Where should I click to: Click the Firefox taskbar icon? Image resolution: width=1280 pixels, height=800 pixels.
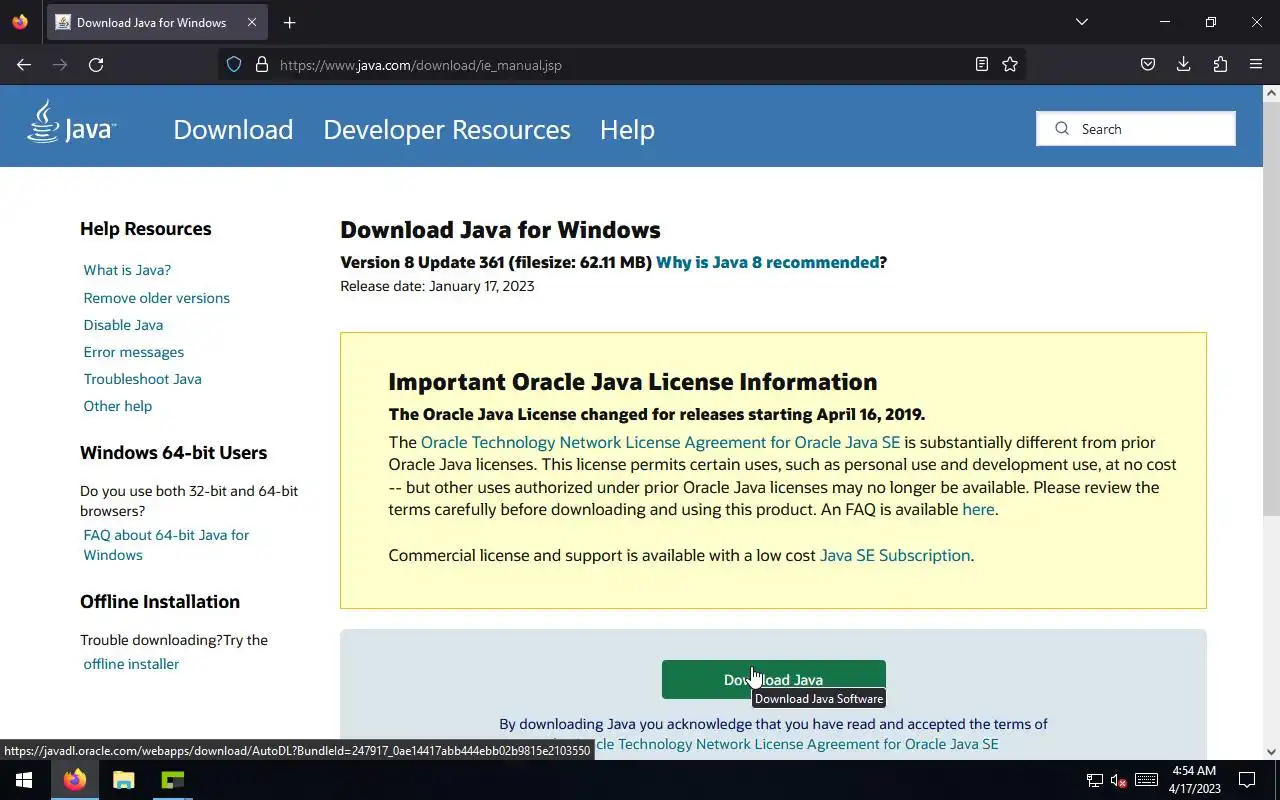point(75,780)
